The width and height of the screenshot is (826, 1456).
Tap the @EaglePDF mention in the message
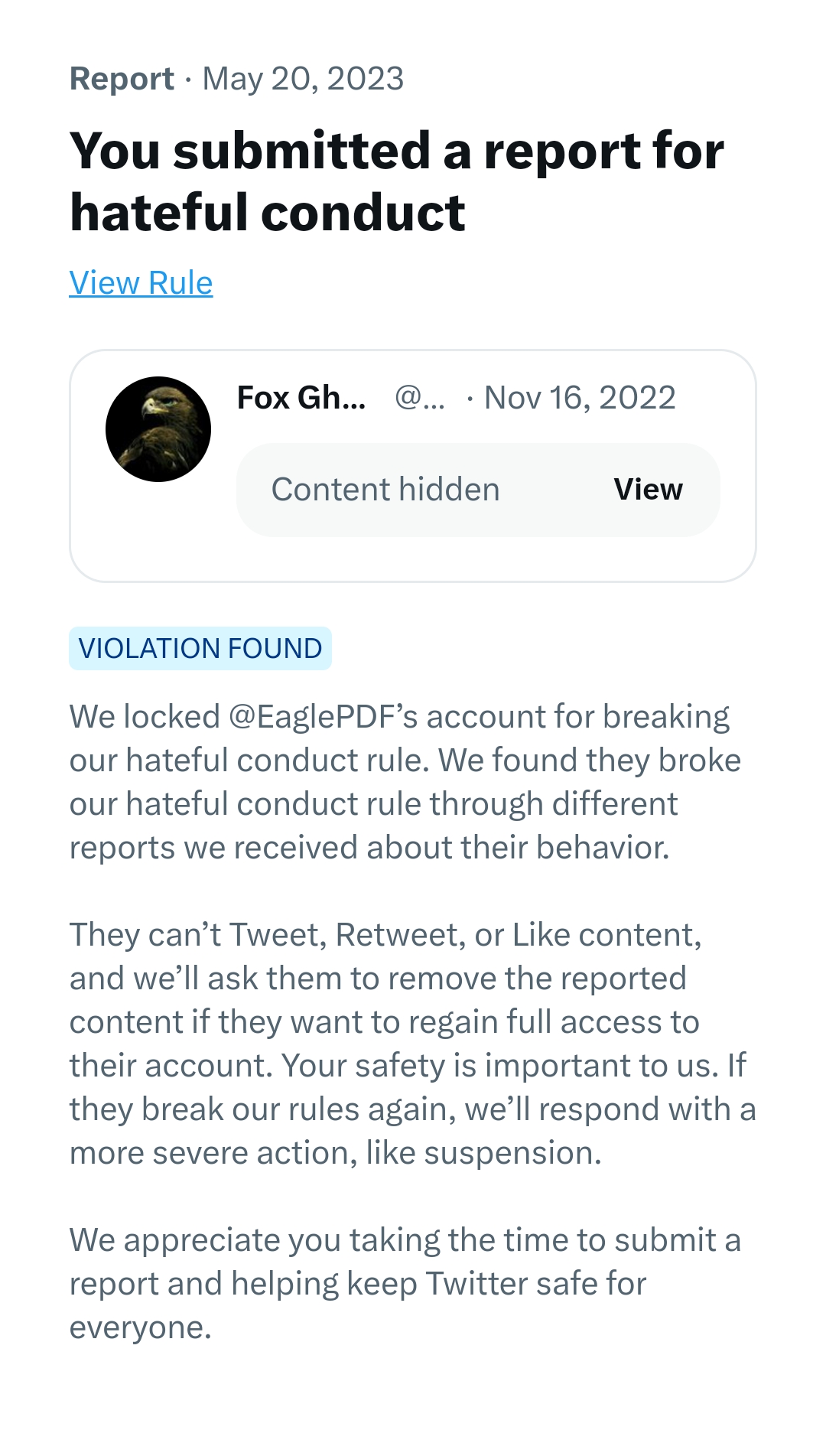pyautogui.click(x=324, y=717)
